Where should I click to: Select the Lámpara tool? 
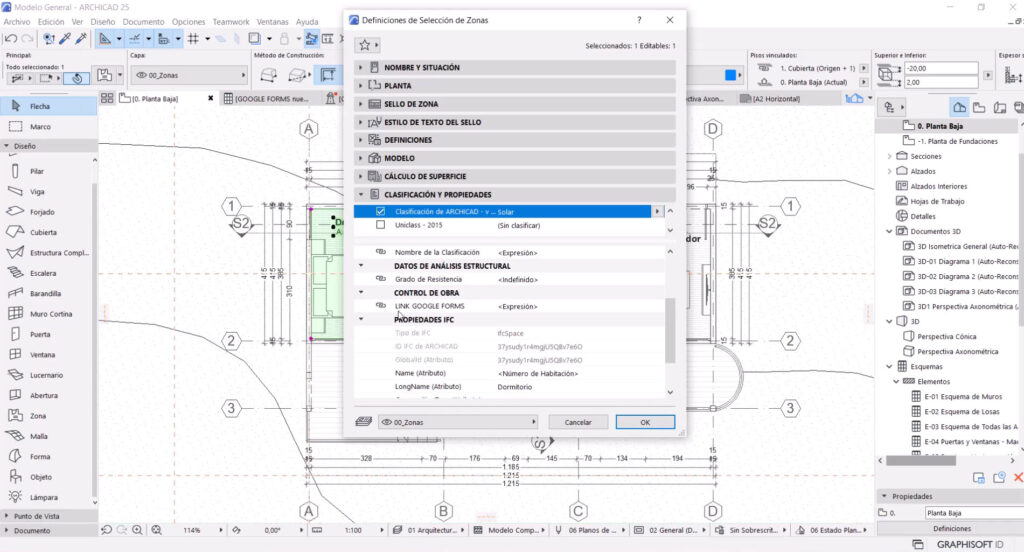[x=45, y=497]
